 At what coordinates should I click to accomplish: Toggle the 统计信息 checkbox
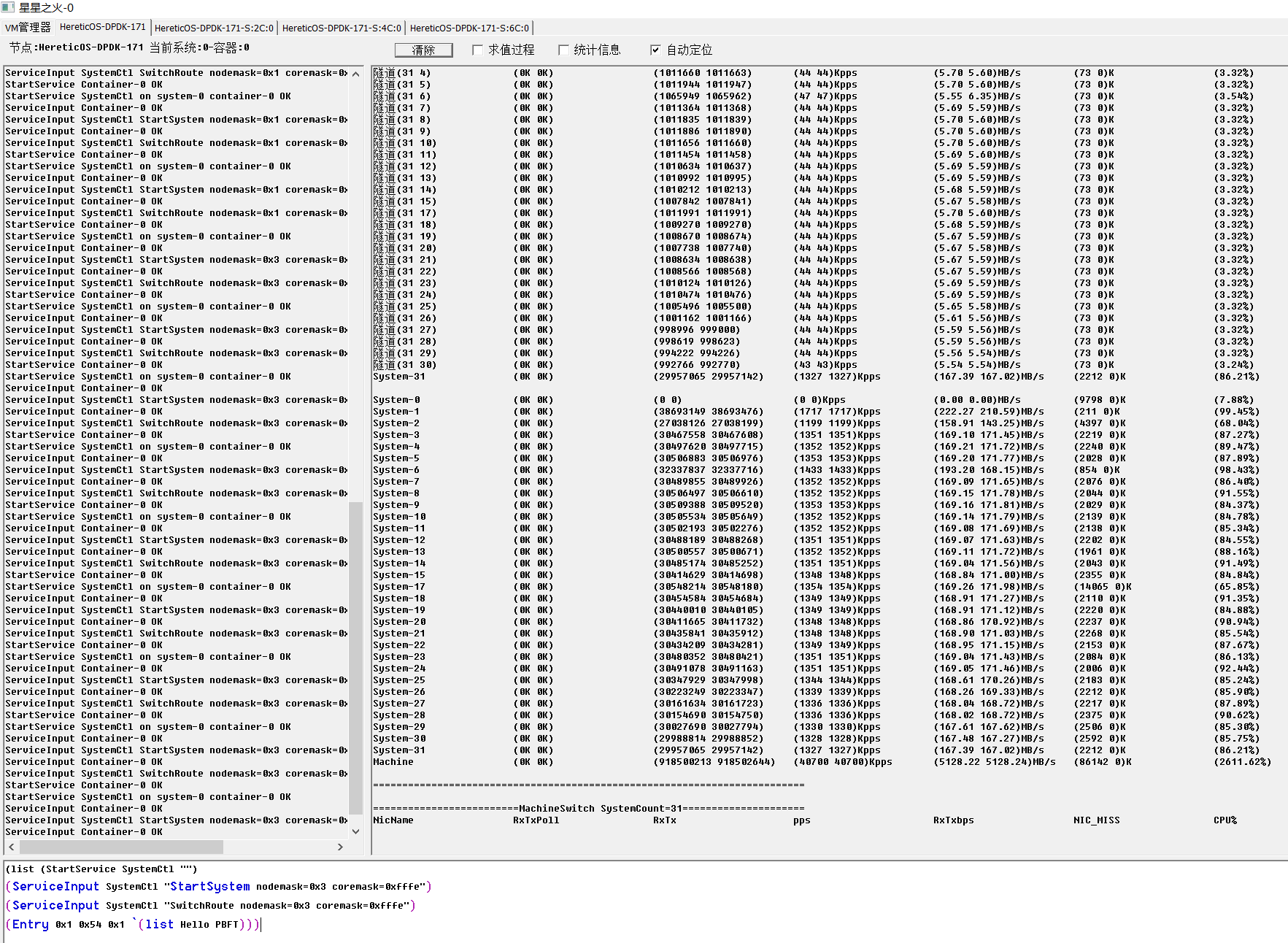(x=563, y=50)
